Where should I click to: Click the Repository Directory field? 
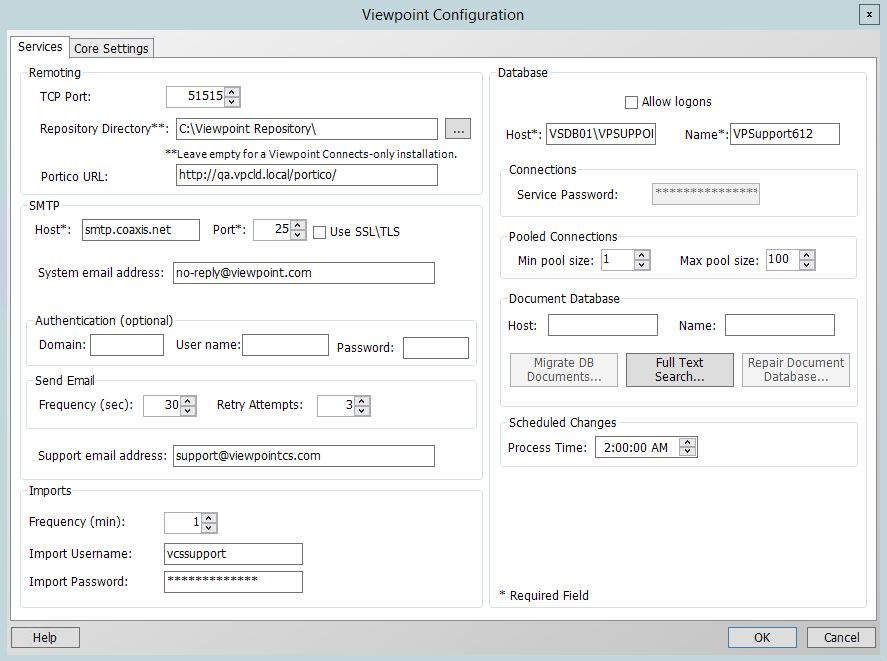pos(307,129)
